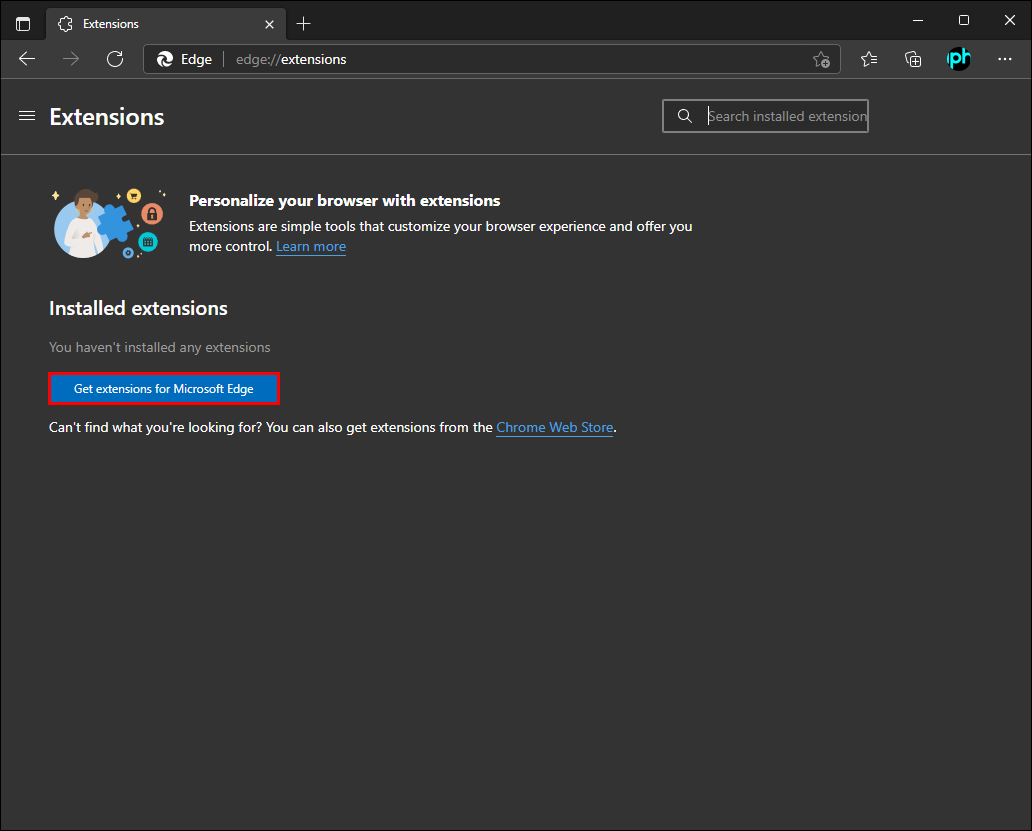The height and width of the screenshot is (831, 1032).
Task: Add this page to favorites
Action: (821, 59)
